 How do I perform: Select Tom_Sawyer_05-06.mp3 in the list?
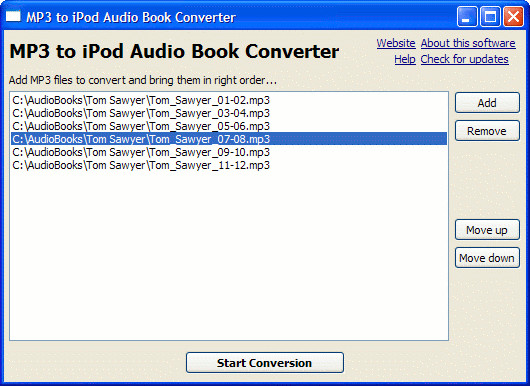(229, 126)
